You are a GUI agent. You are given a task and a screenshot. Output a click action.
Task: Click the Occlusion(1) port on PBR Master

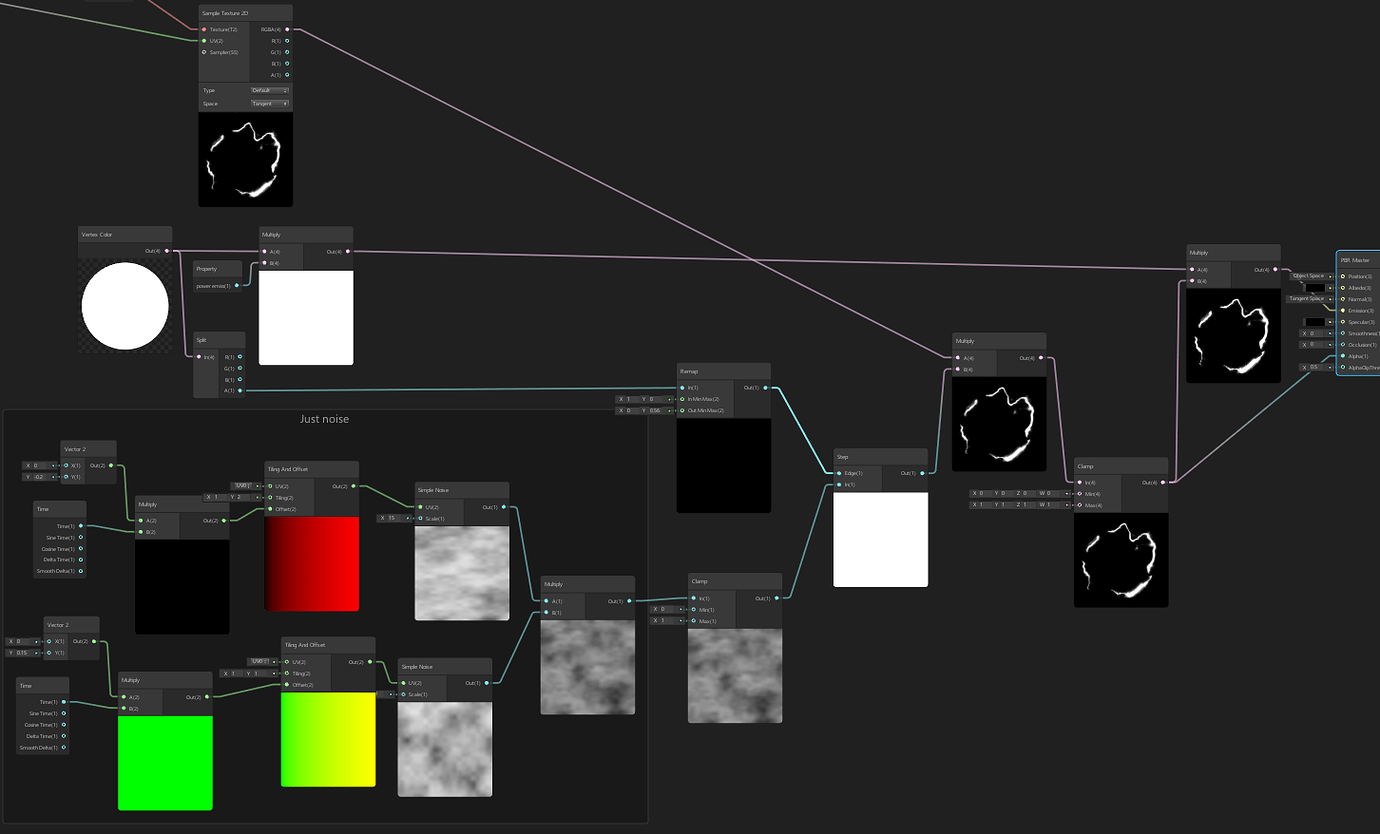tap(1343, 344)
